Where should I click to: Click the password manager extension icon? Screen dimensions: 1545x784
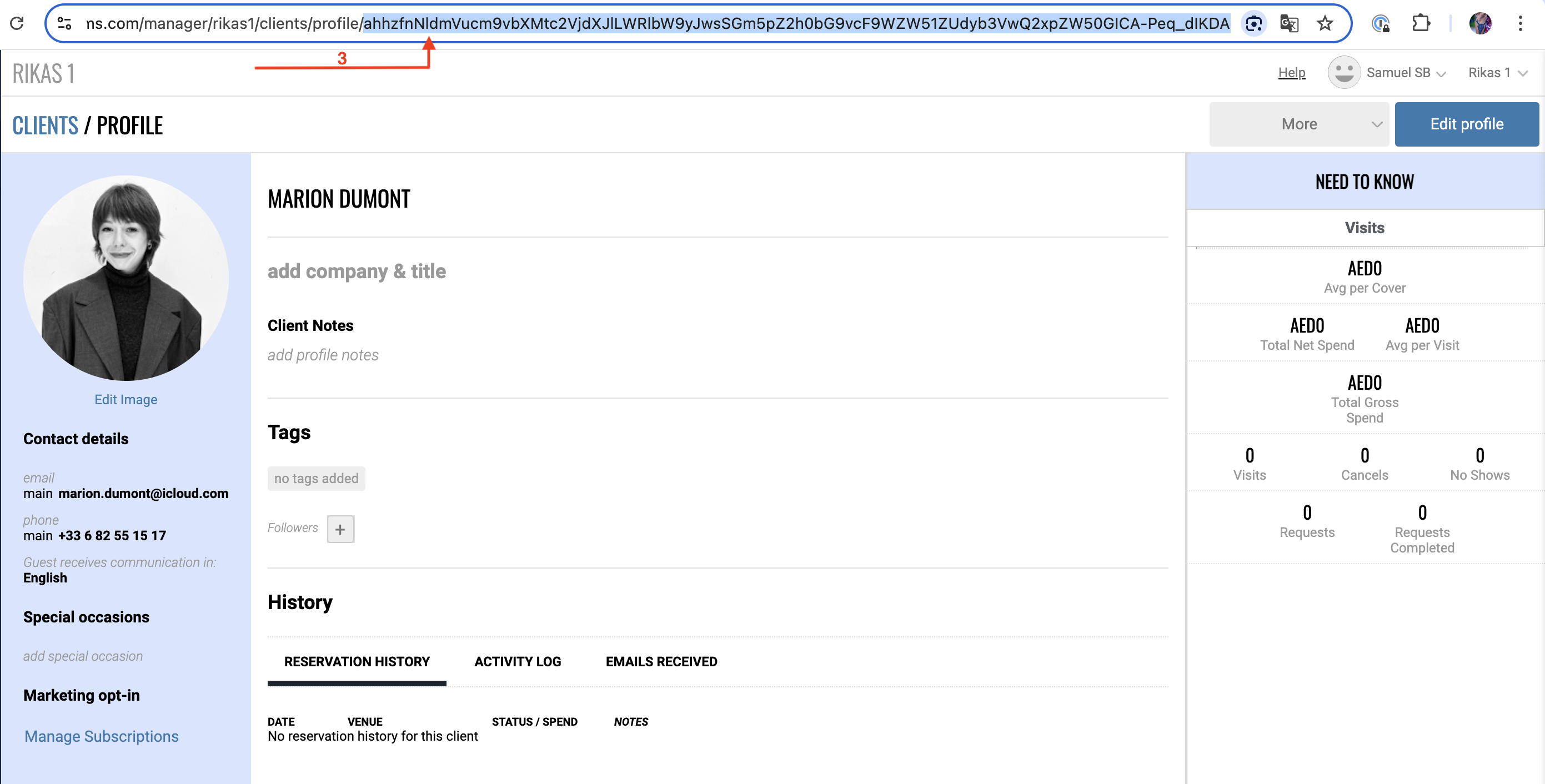click(x=1381, y=23)
